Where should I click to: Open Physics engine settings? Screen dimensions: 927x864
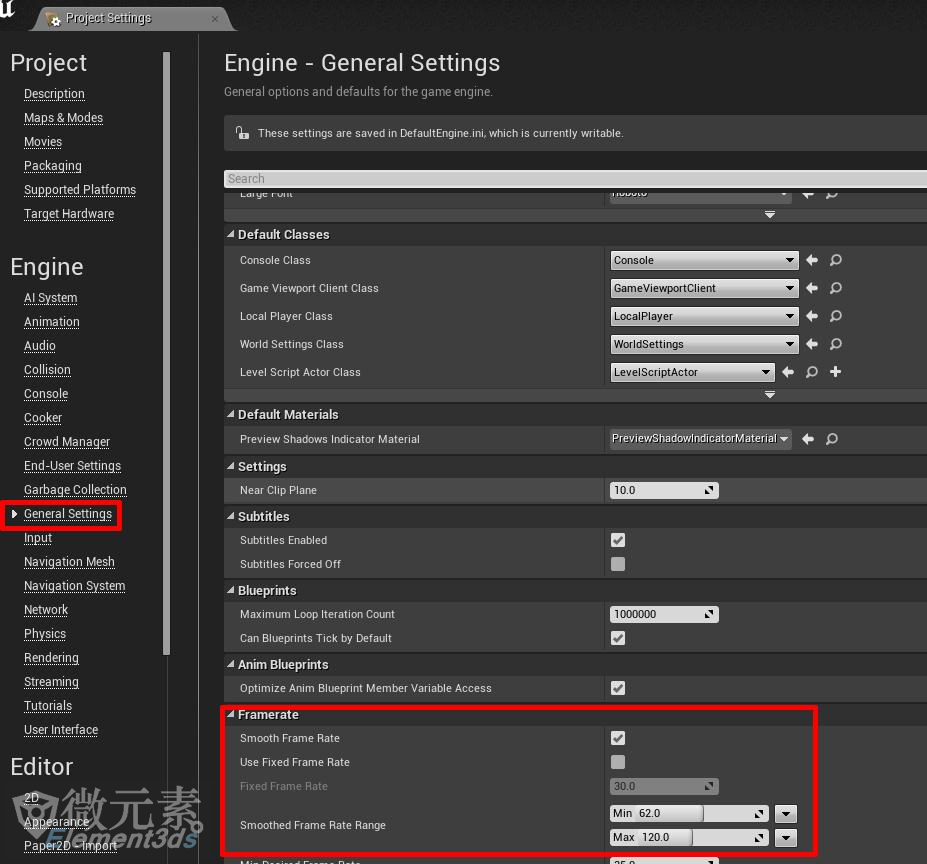tap(45, 634)
